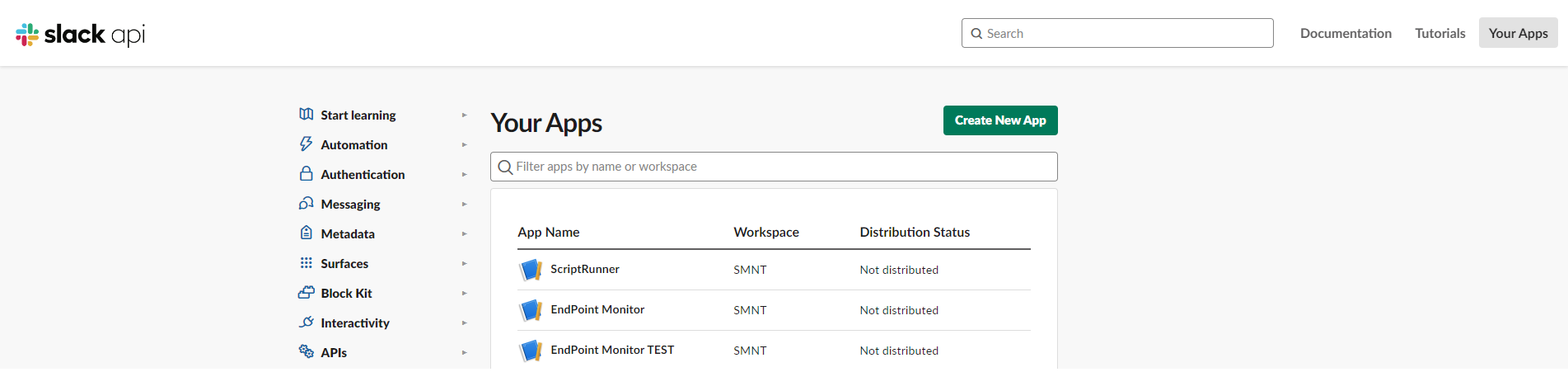
Task: Click Not distributed in EndPoint Monitor row
Action: pos(899,310)
